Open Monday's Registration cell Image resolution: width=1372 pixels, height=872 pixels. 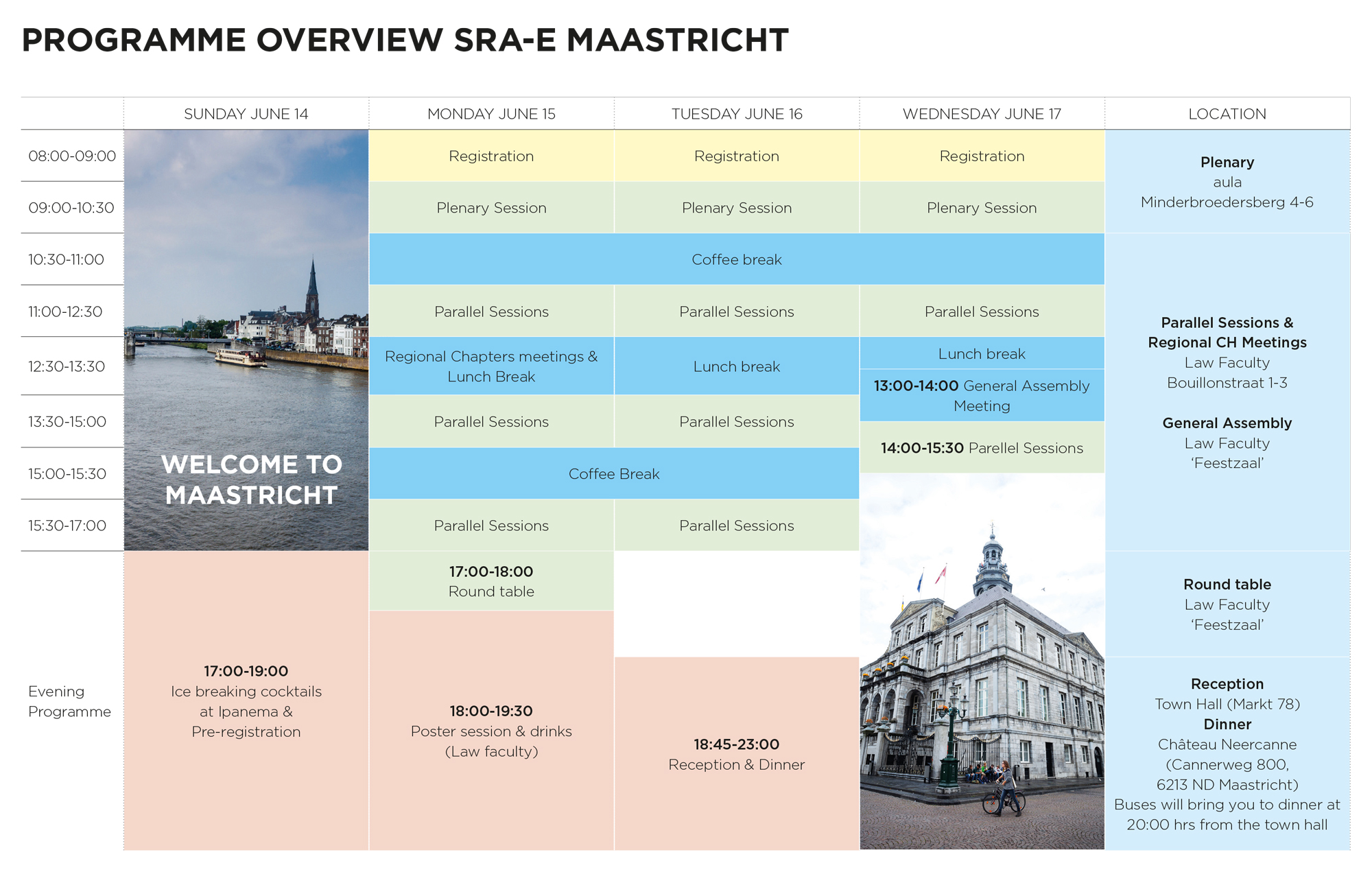tap(491, 156)
